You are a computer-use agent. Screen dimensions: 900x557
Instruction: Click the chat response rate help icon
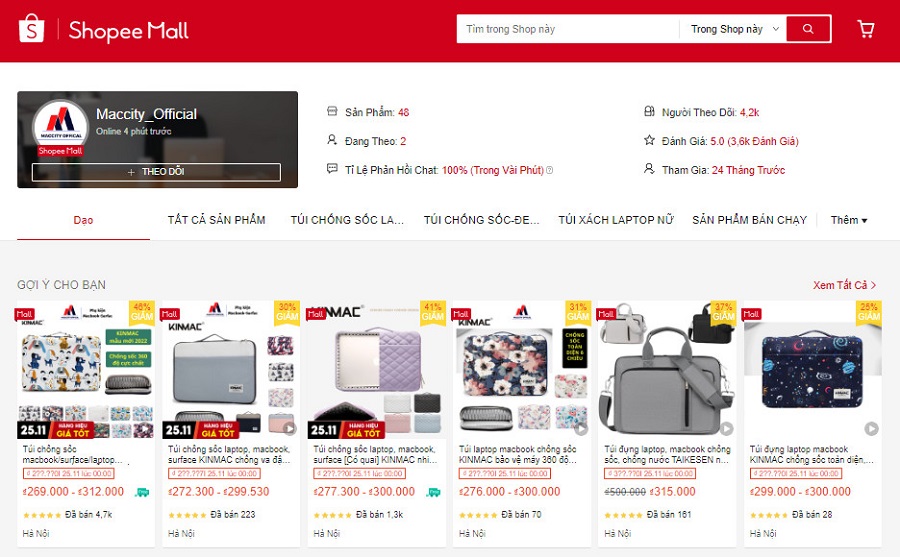(549, 170)
